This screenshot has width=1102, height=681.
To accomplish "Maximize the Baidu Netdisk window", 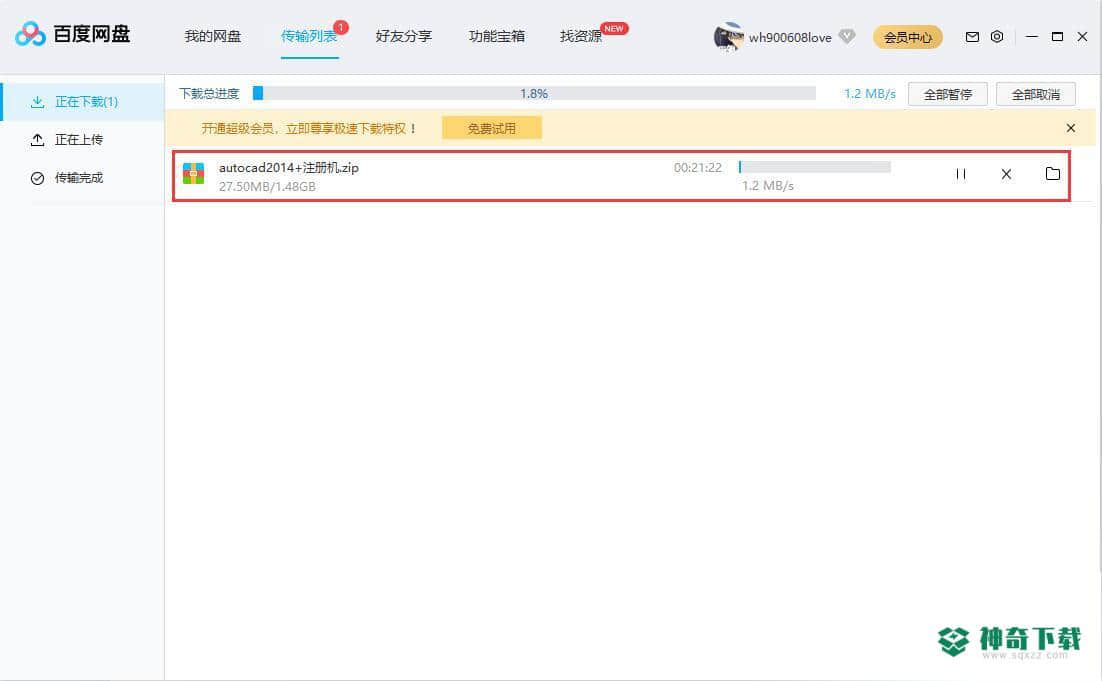I will (1057, 37).
